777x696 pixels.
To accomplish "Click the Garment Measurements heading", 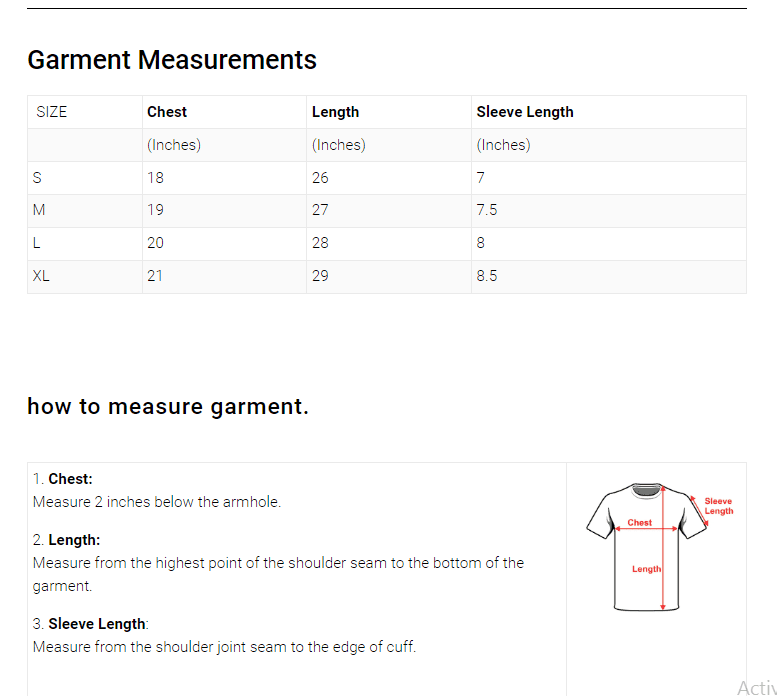I will click(172, 60).
